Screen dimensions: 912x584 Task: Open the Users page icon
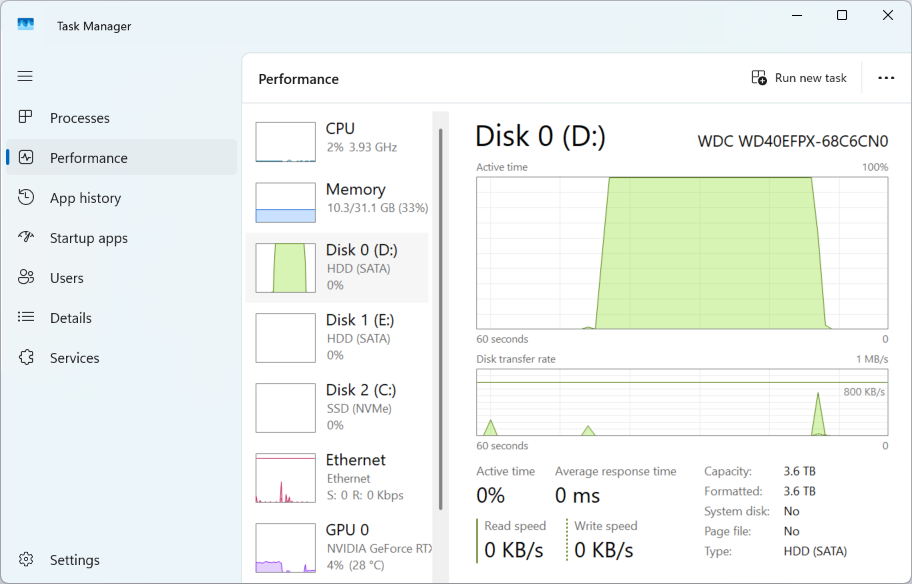[x=27, y=278]
